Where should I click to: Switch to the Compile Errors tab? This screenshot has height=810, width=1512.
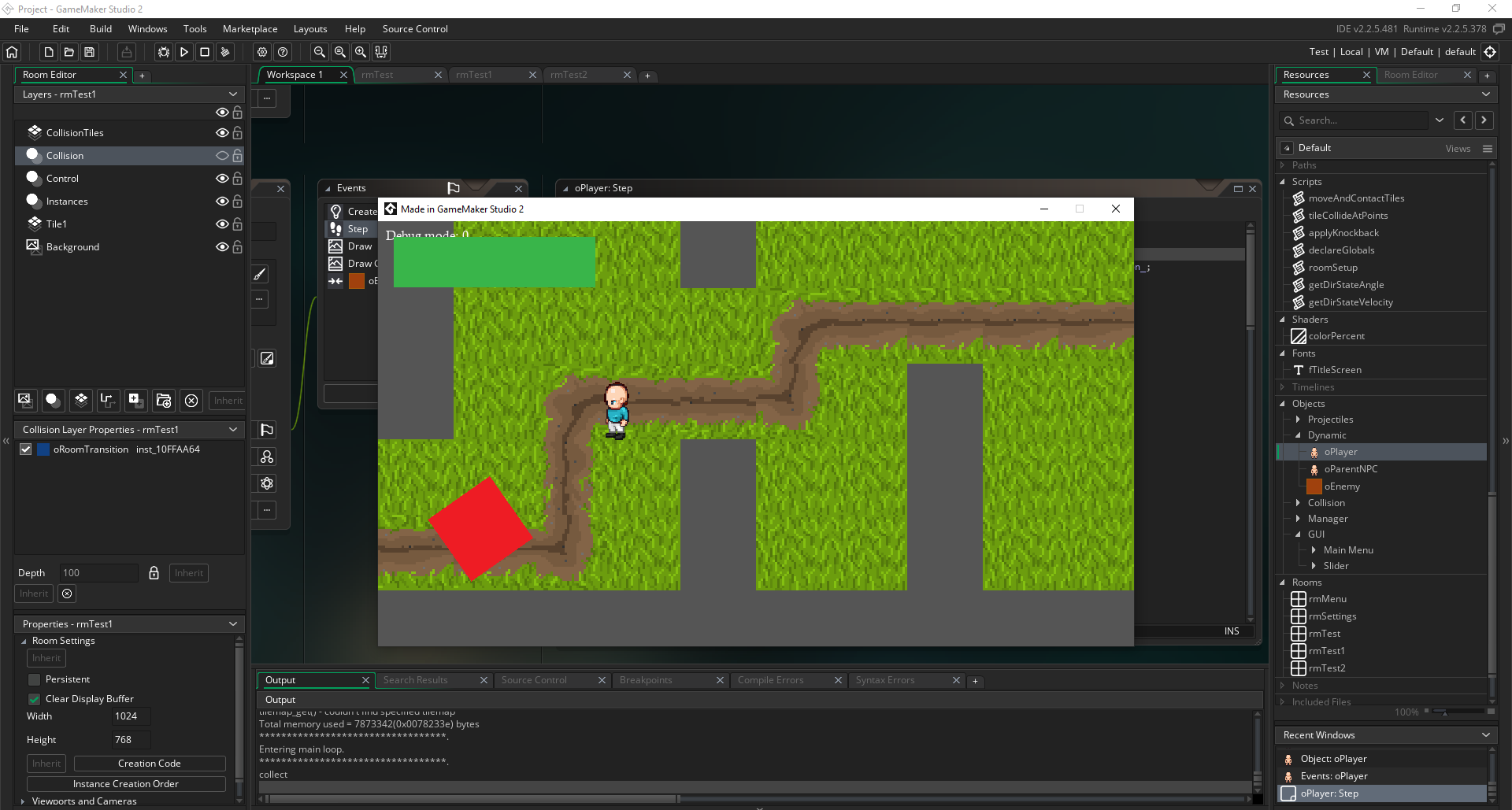770,680
